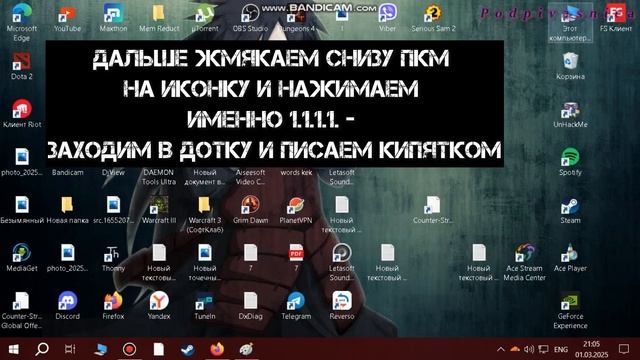Click the Warcraft III shortcut
This screenshot has width=640, height=360.
point(159,210)
